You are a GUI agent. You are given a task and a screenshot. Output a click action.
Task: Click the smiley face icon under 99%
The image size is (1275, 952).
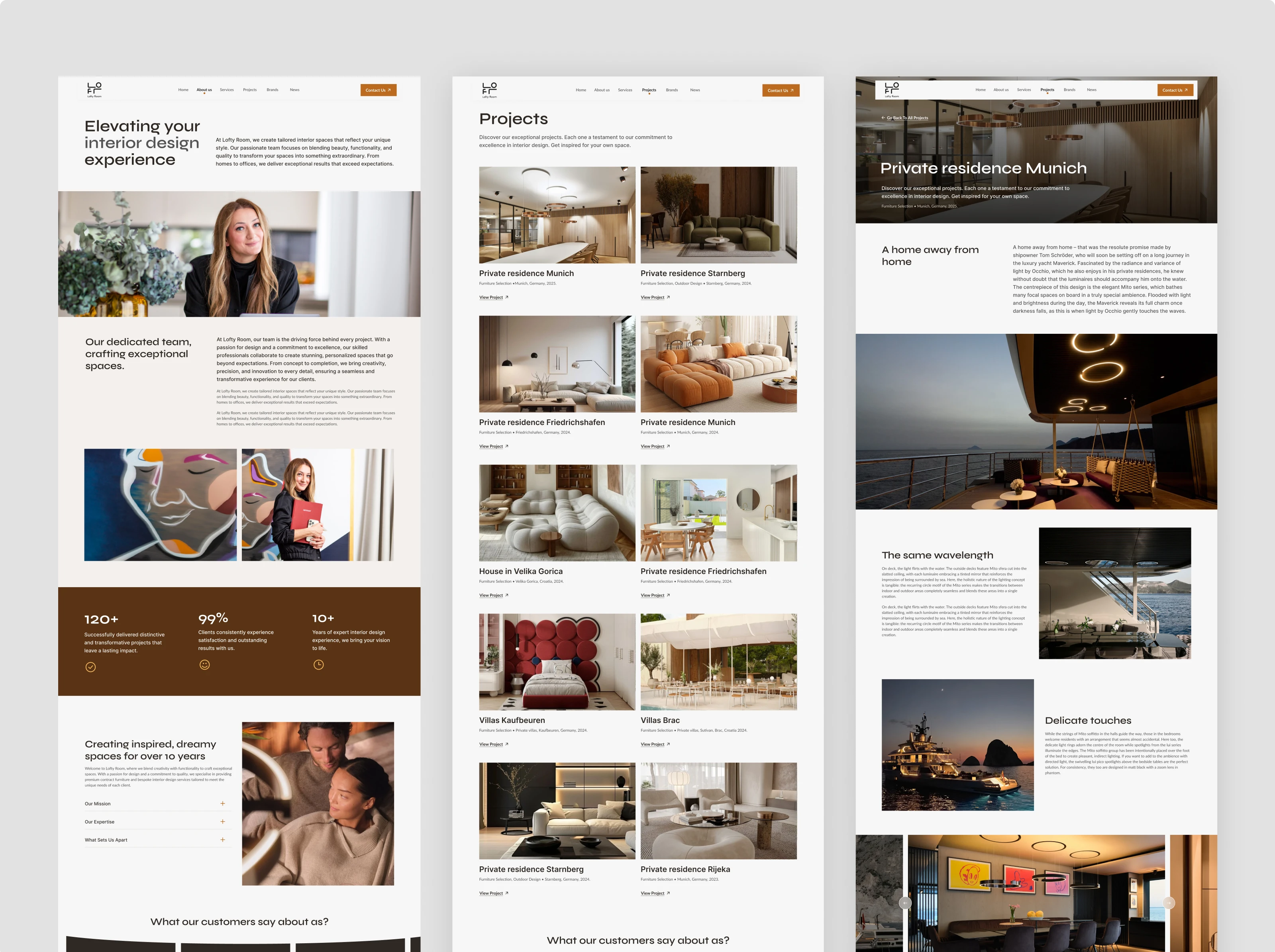coord(205,664)
